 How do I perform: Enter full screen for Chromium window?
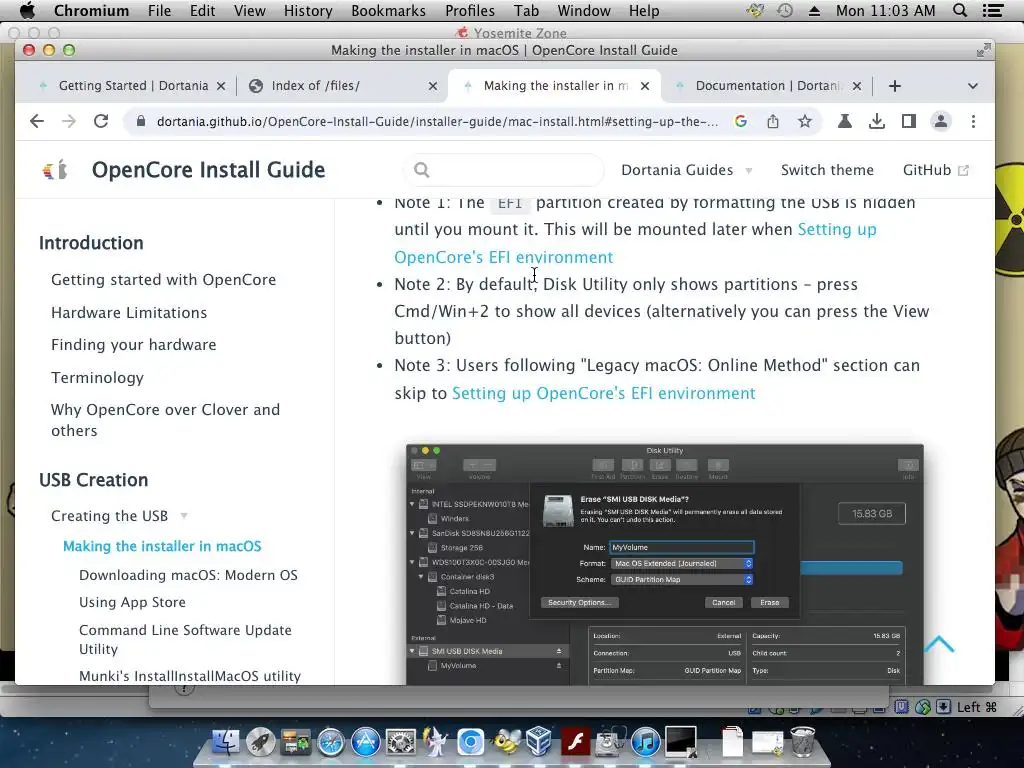click(983, 50)
